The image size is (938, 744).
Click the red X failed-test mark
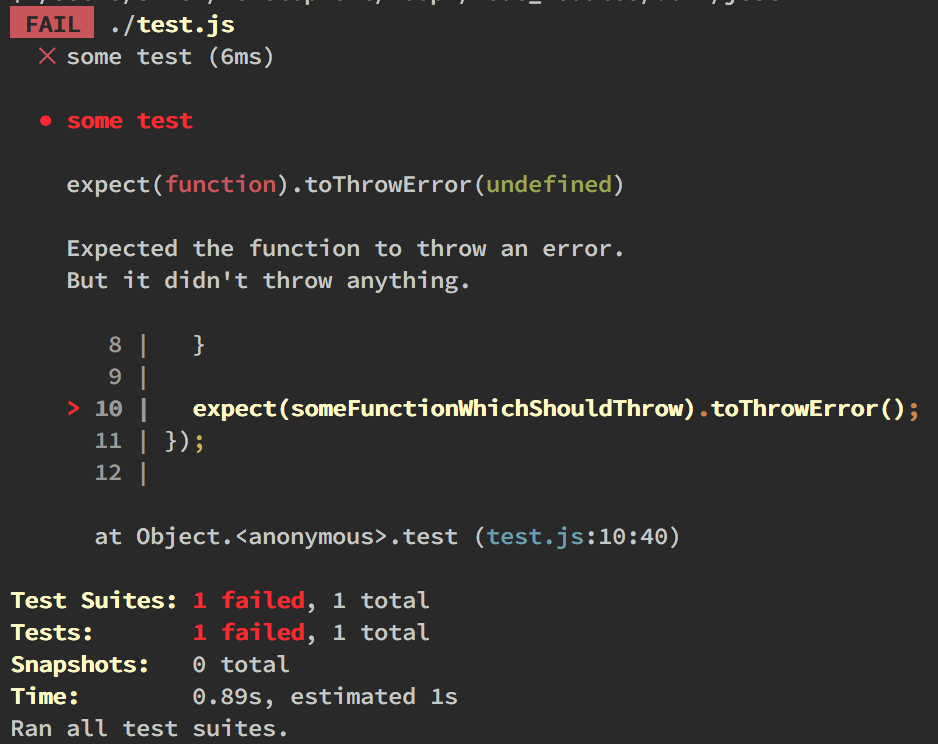click(46, 57)
